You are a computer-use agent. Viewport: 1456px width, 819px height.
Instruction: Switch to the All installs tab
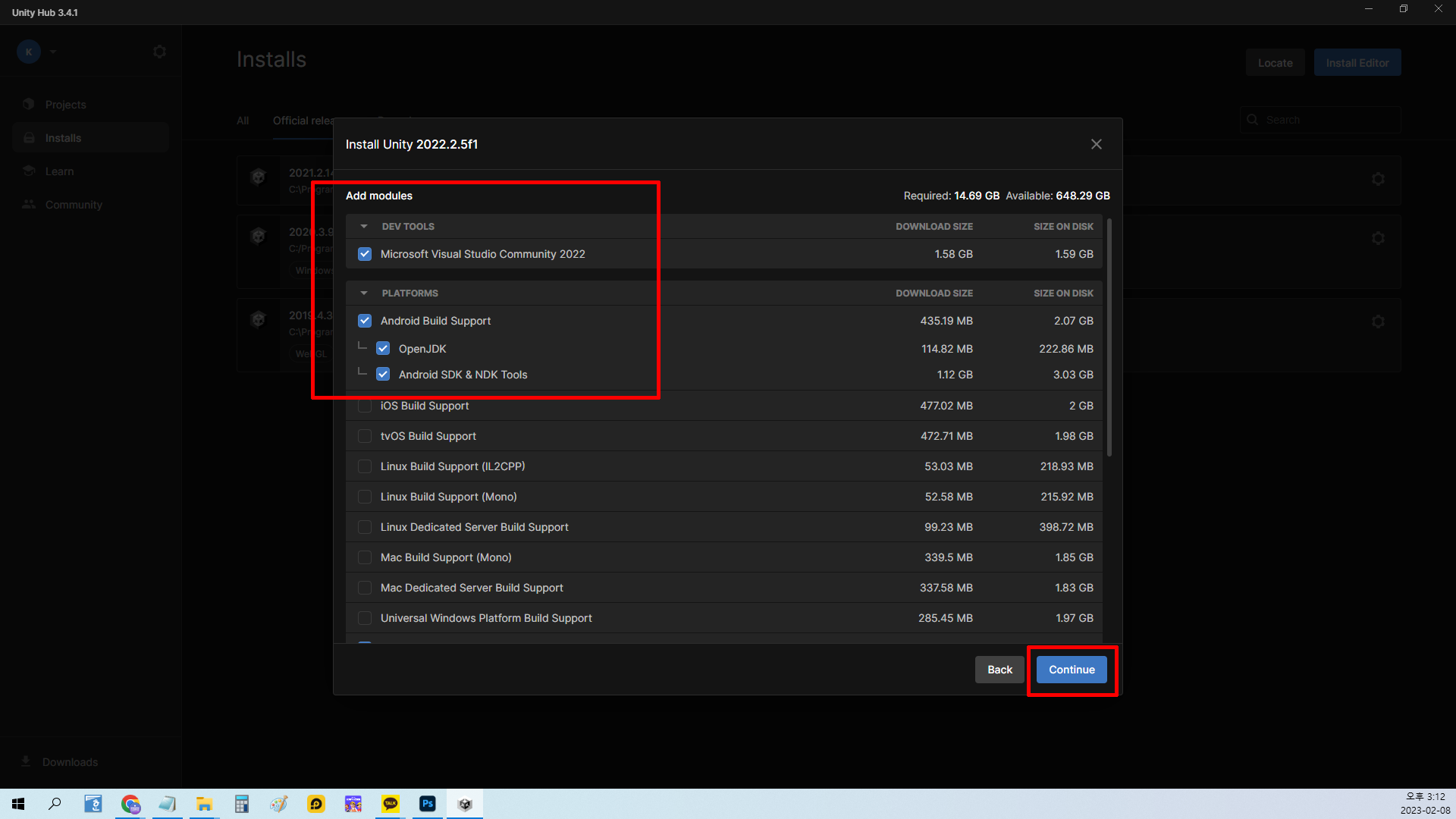click(243, 121)
